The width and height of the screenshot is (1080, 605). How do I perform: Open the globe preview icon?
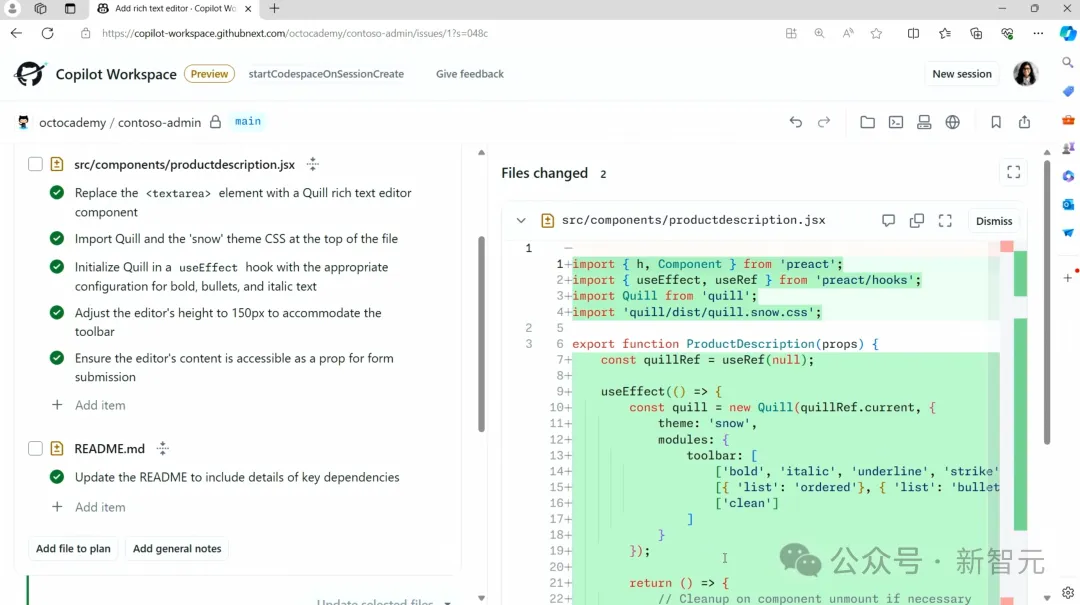(x=953, y=122)
